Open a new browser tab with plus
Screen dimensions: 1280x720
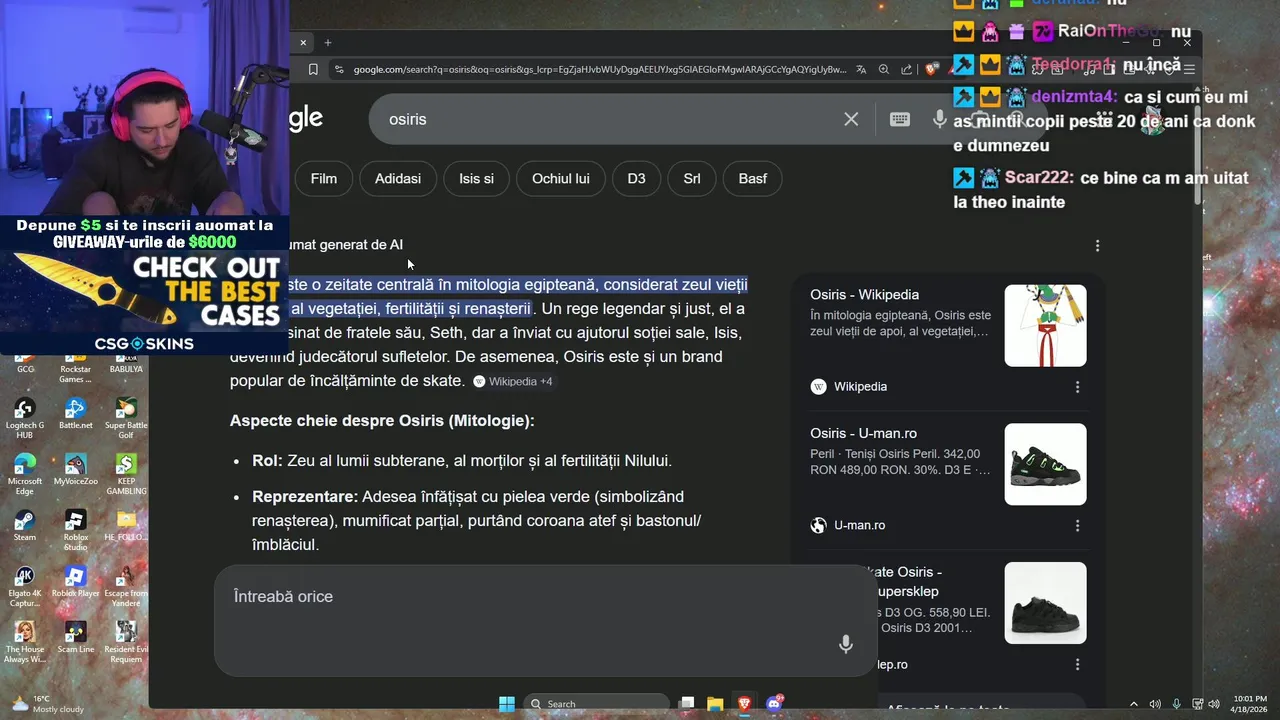(327, 42)
